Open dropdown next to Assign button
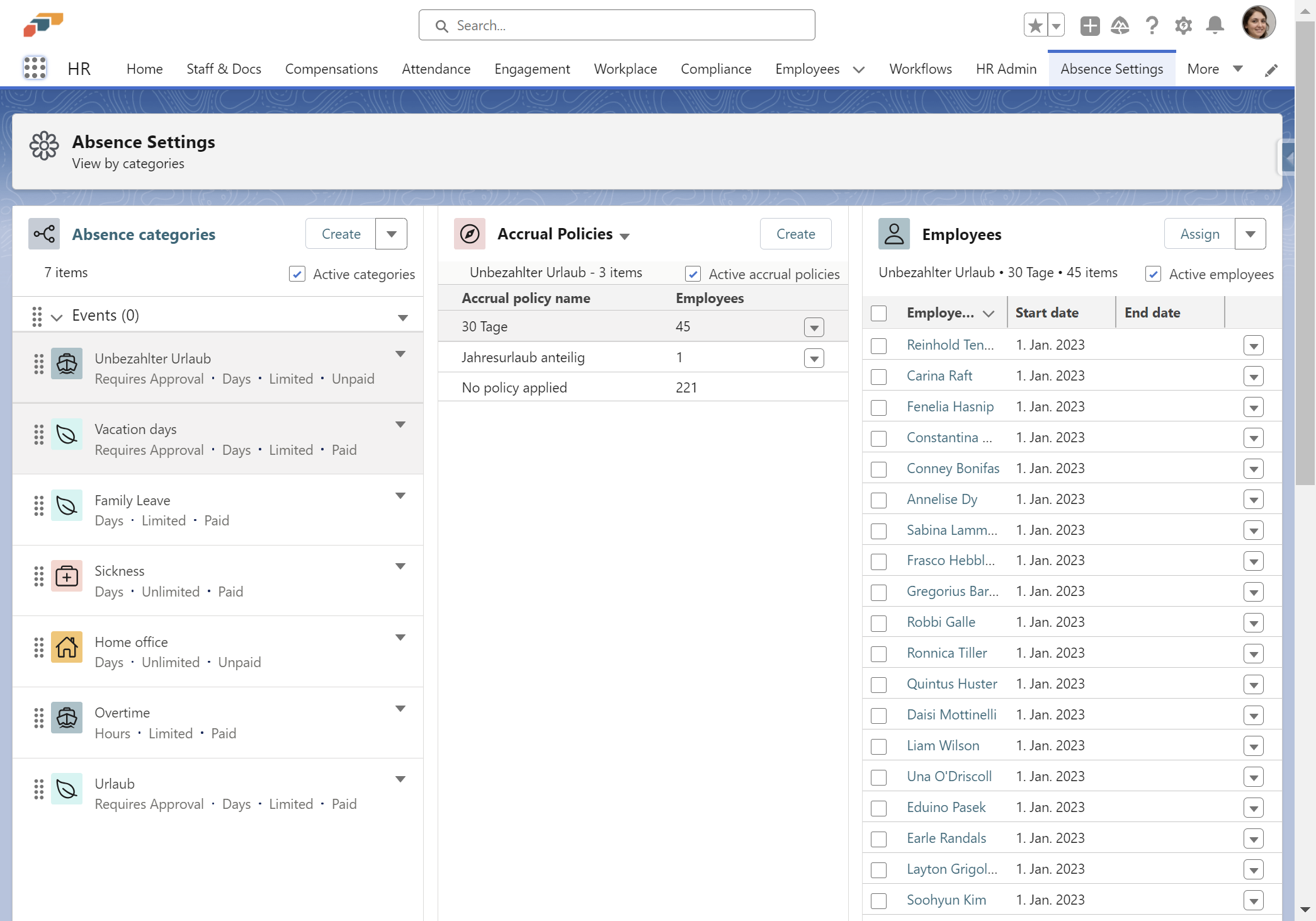 click(1250, 234)
